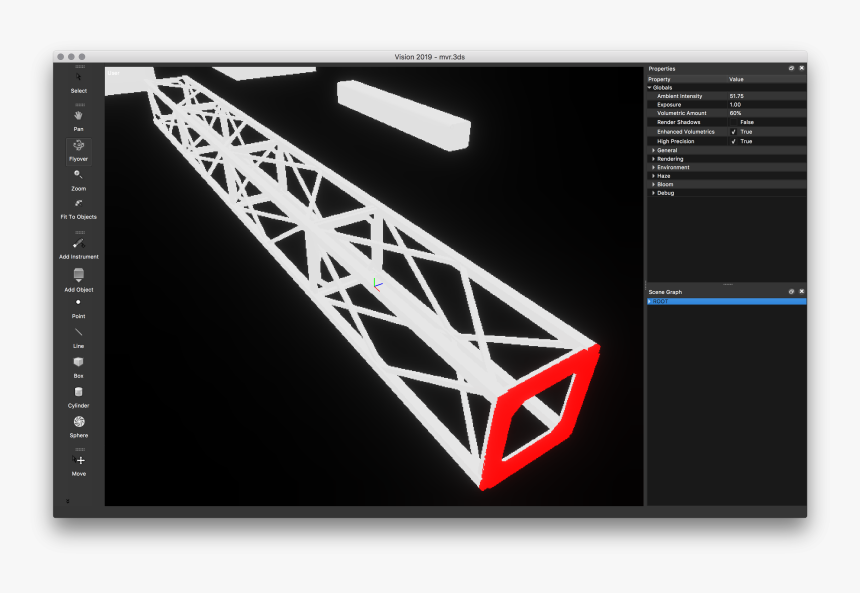The height and width of the screenshot is (593, 860).
Task: Disable Enhanced Volumetrics
Action: [x=735, y=131]
